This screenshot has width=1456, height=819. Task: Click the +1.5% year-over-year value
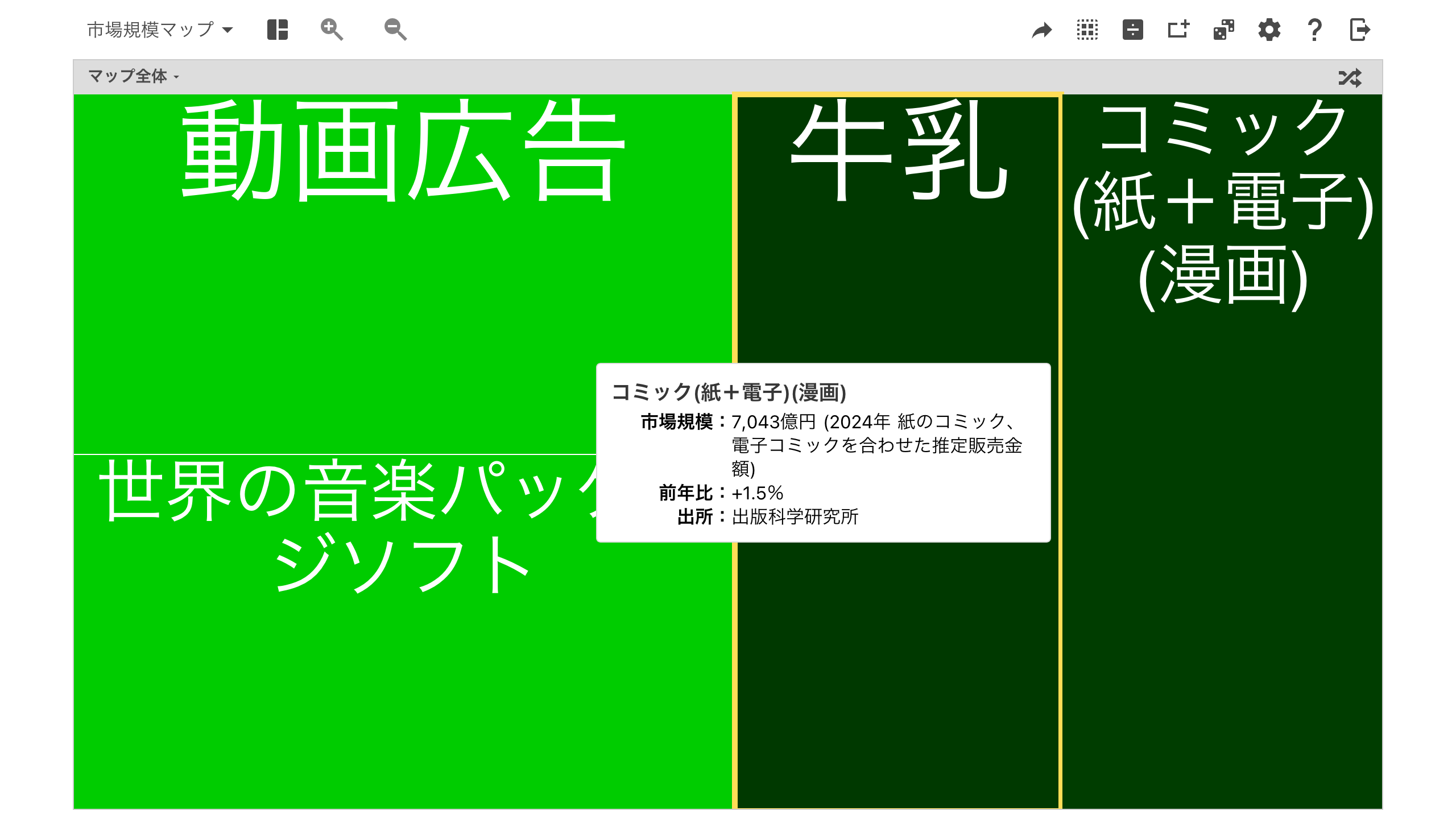click(x=758, y=493)
